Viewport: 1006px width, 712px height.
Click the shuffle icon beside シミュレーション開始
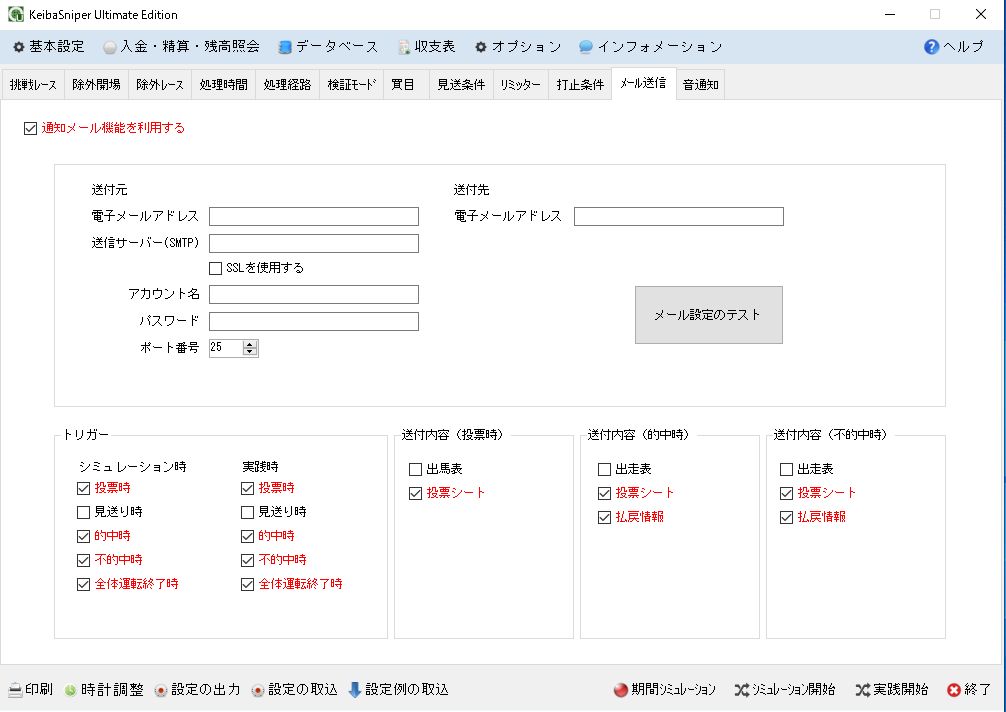point(742,690)
